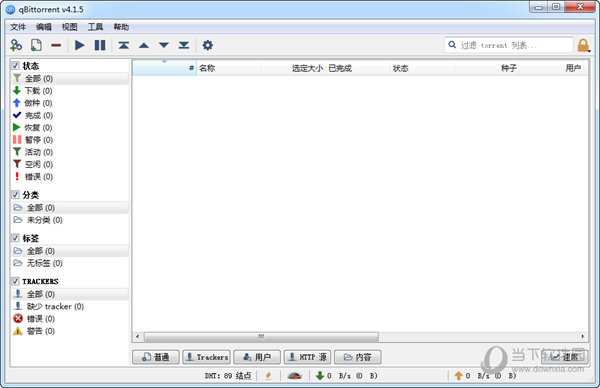Sort by the 已完成 column header
Screen dimensions: 600x388
(358, 68)
